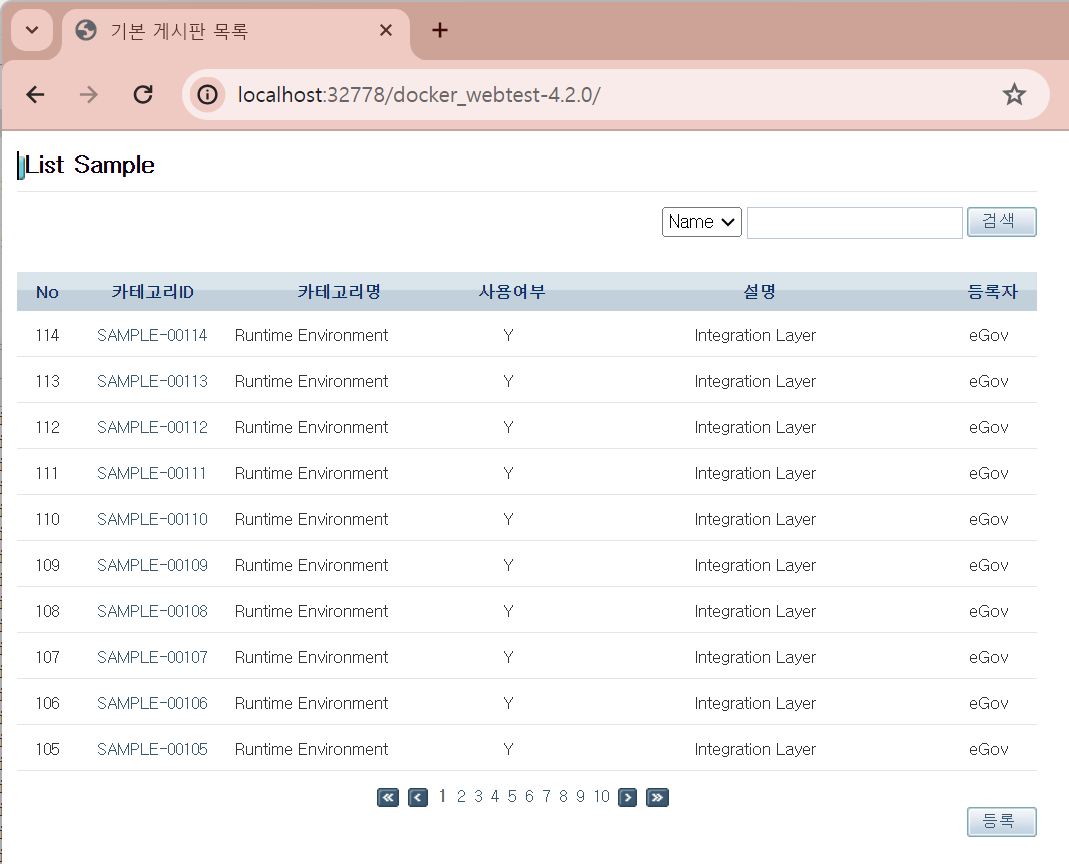Reload the page with the refresh icon
The image size is (1069, 864).
(143, 95)
